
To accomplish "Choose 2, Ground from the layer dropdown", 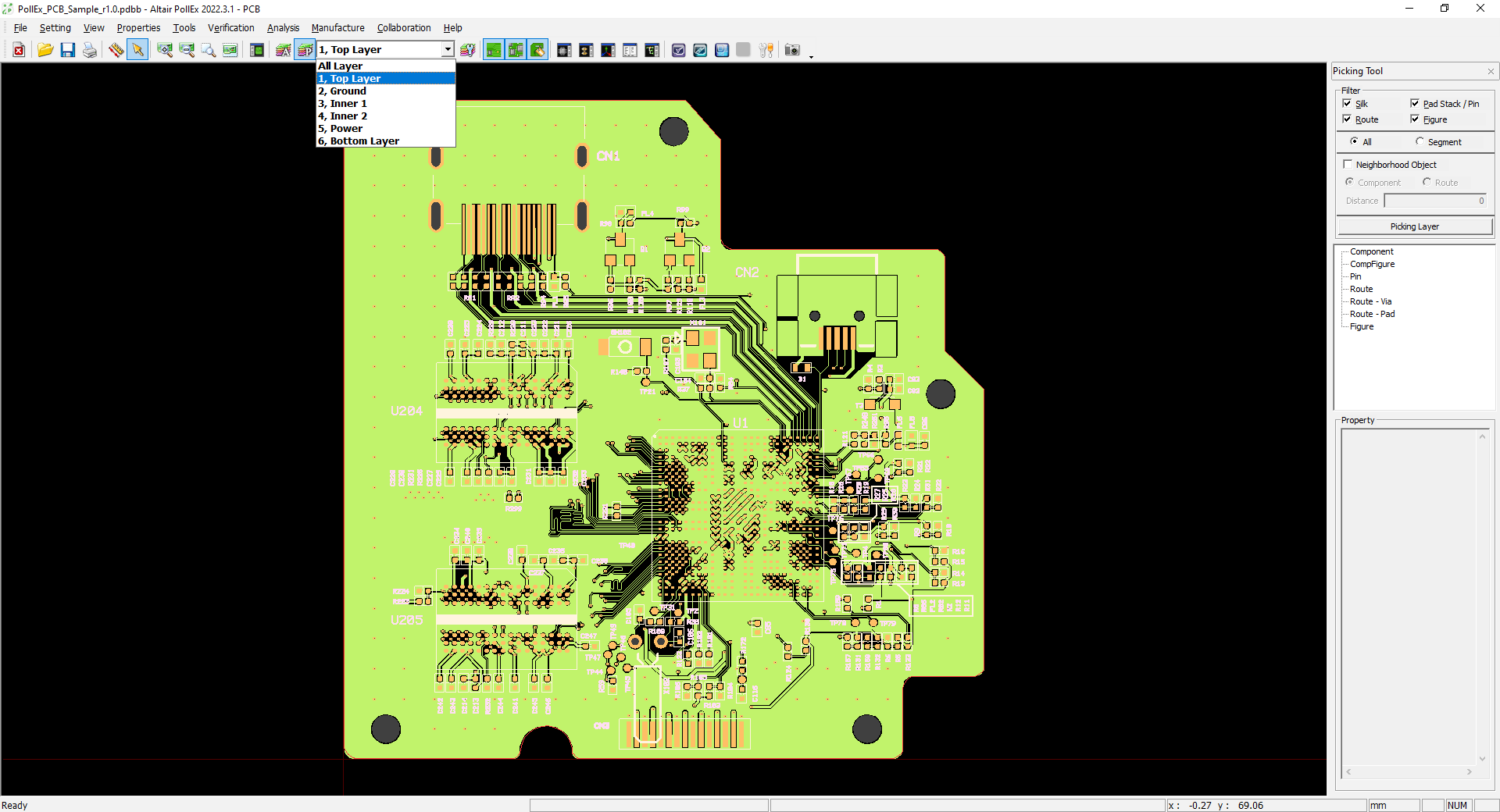I will 341,91.
